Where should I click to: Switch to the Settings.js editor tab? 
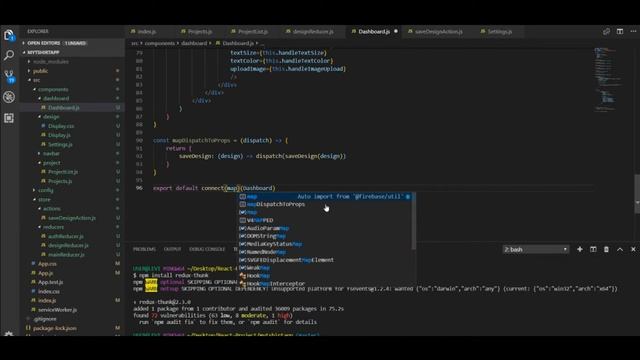click(x=499, y=31)
